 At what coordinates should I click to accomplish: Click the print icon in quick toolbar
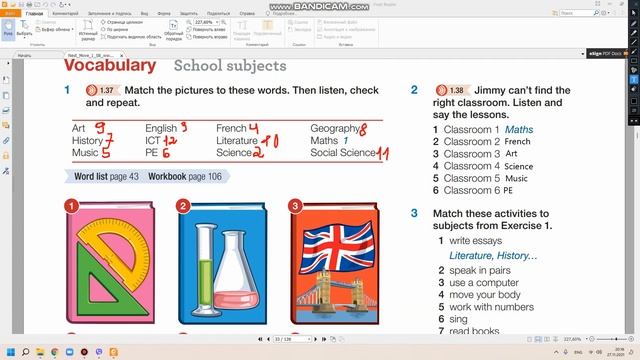click(29, 4)
